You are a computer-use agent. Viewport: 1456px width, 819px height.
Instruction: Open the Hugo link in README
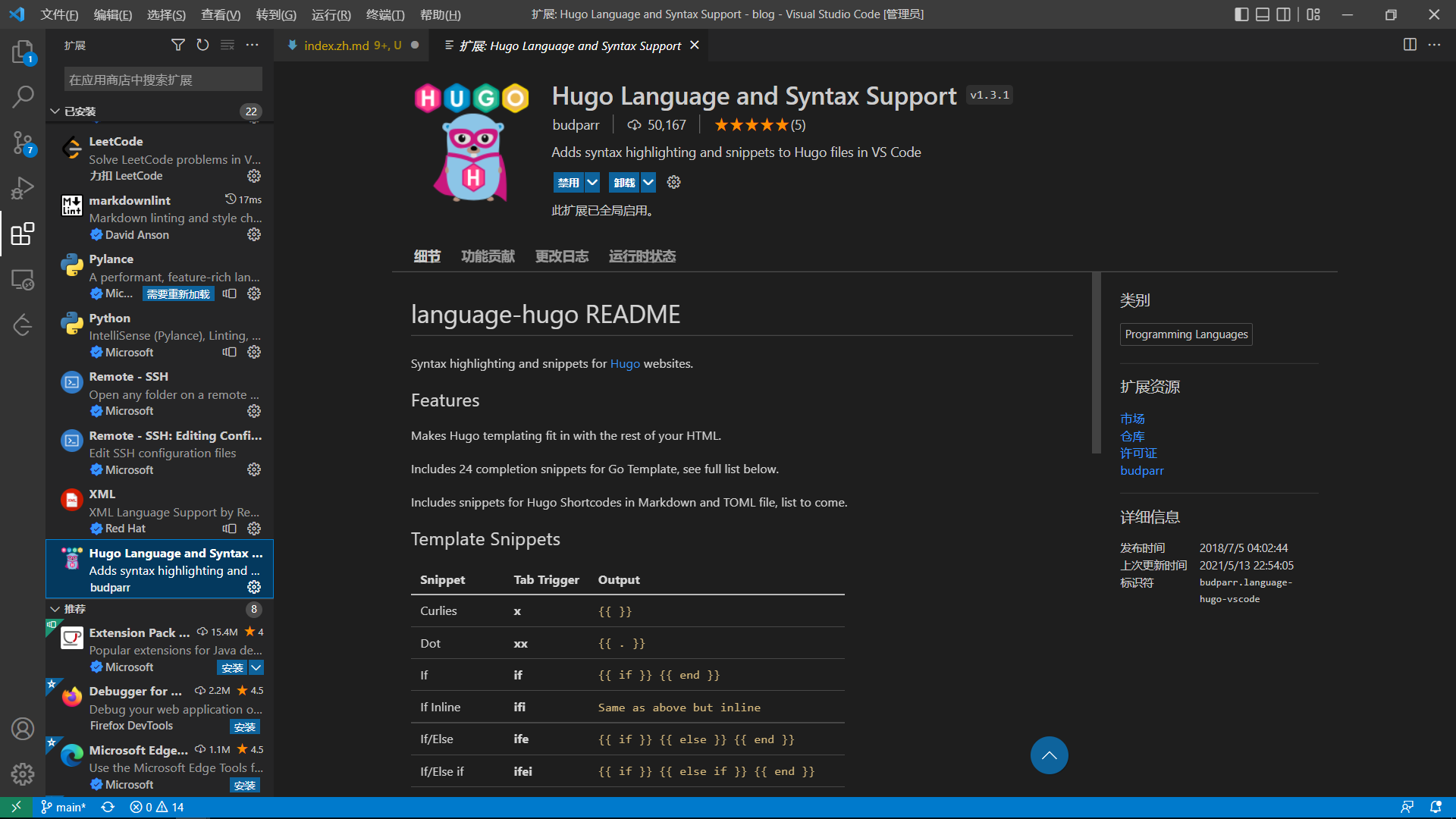[x=625, y=363]
